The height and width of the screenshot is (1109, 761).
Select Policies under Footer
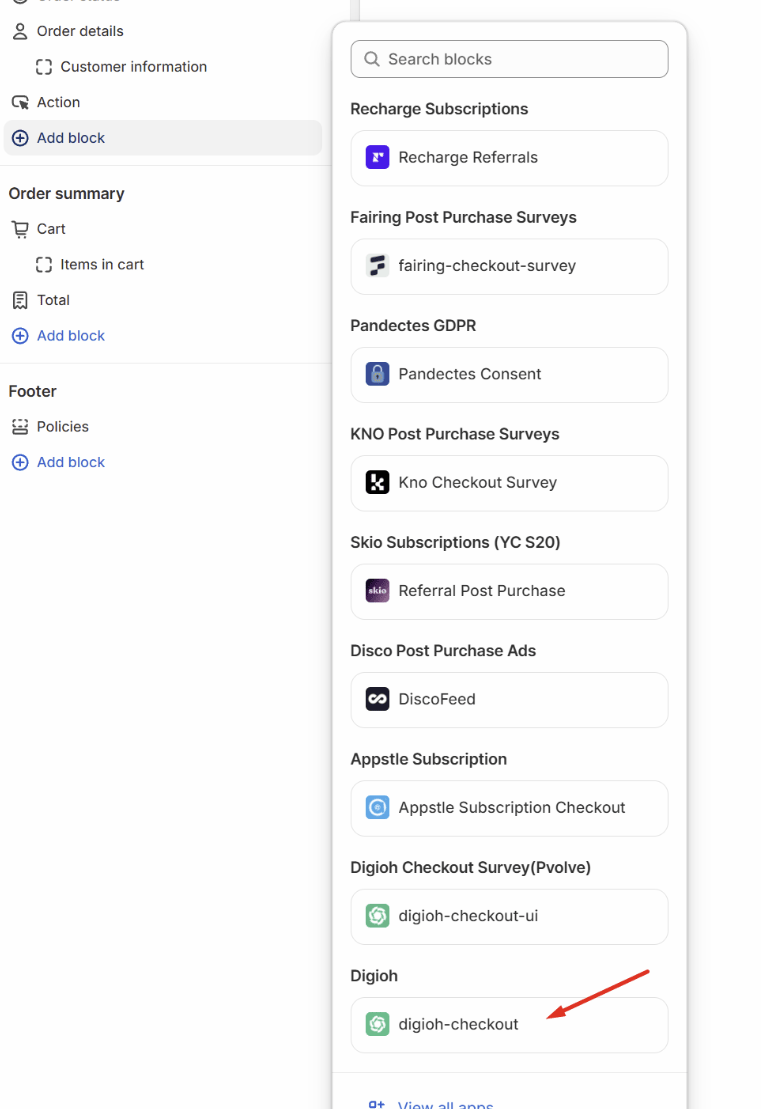pyautogui.click(x=62, y=427)
